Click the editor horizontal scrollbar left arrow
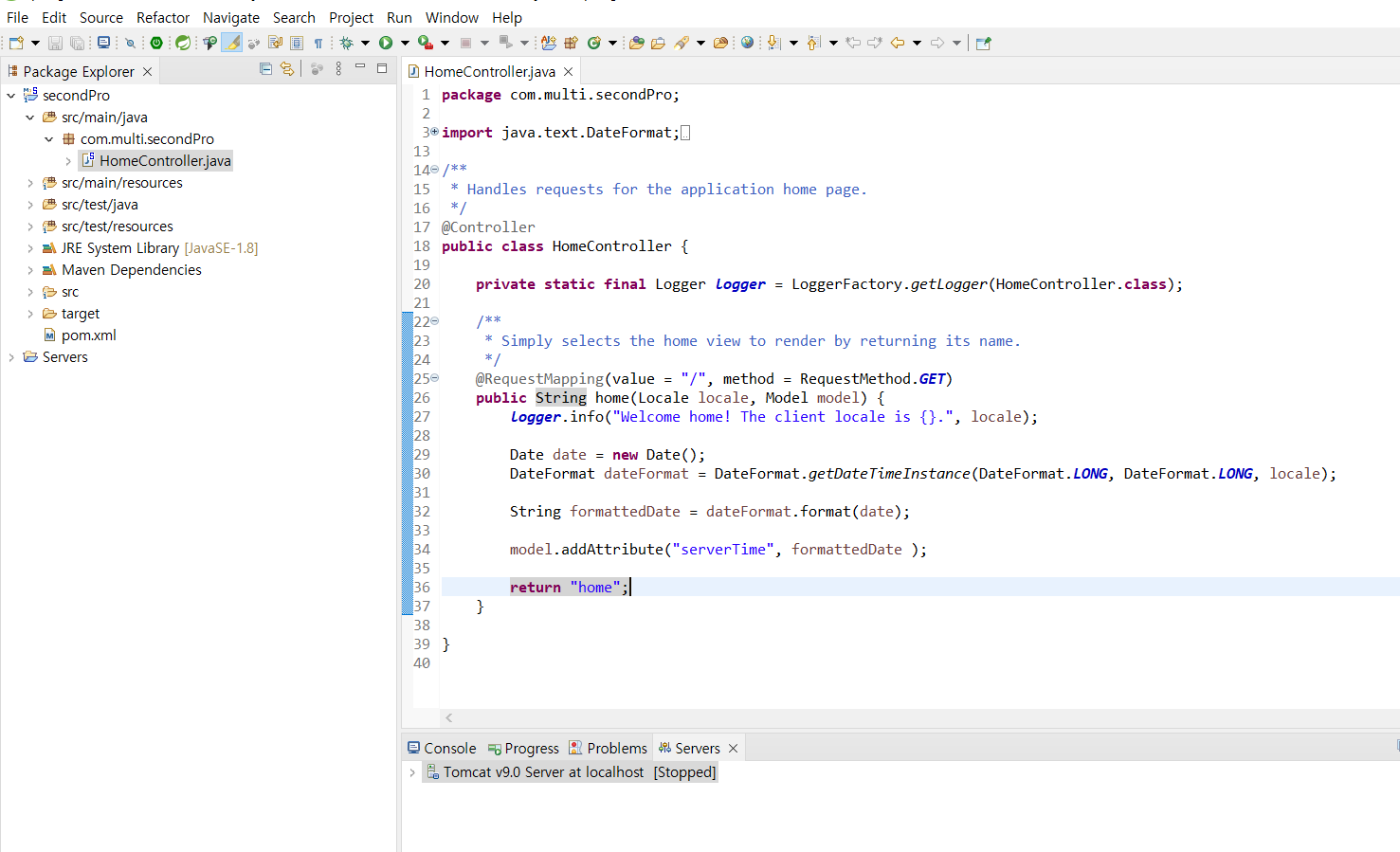 click(449, 717)
